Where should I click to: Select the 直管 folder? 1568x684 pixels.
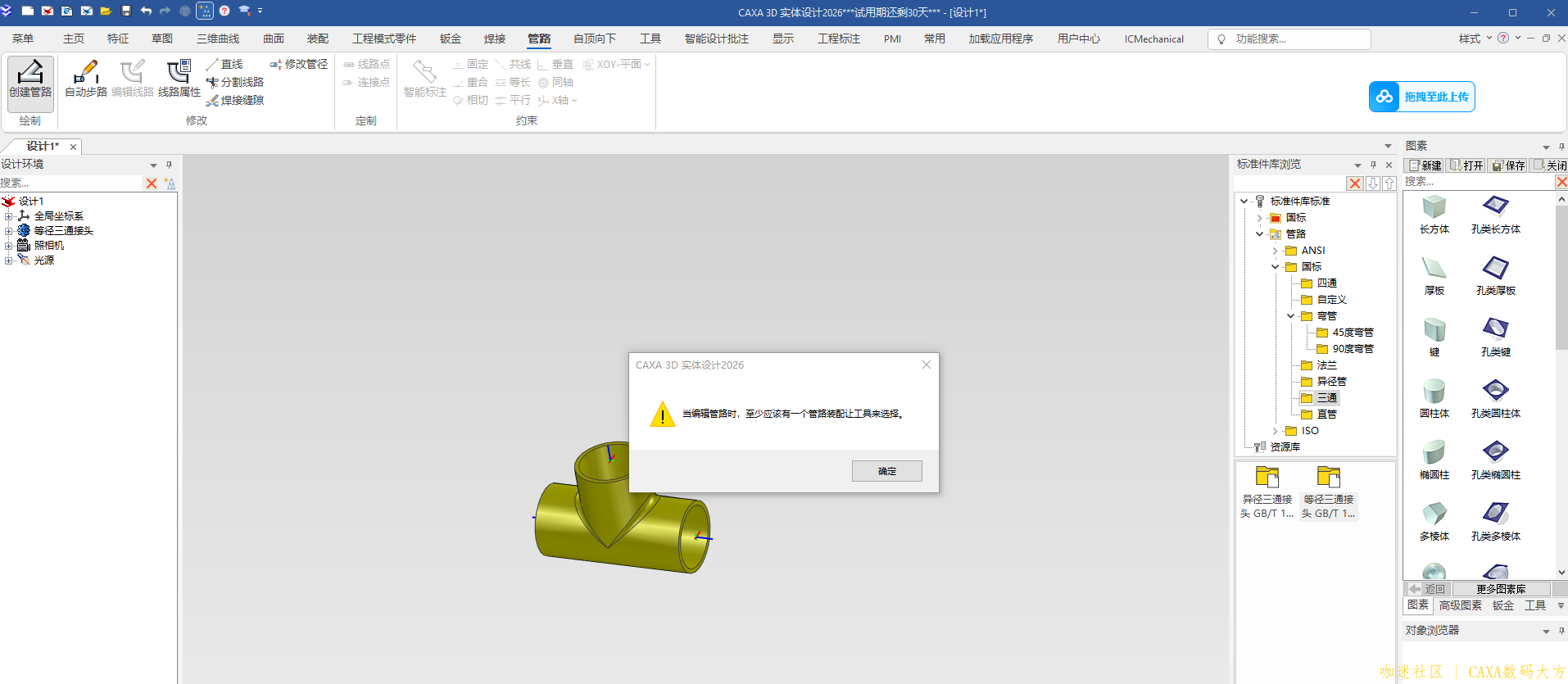click(x=1326, y=414)
